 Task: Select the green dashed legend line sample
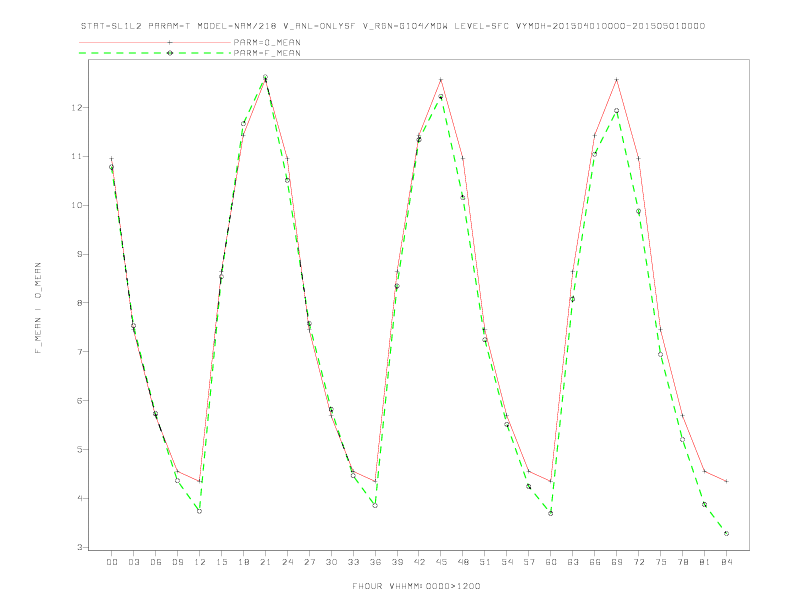coord(155,53)
